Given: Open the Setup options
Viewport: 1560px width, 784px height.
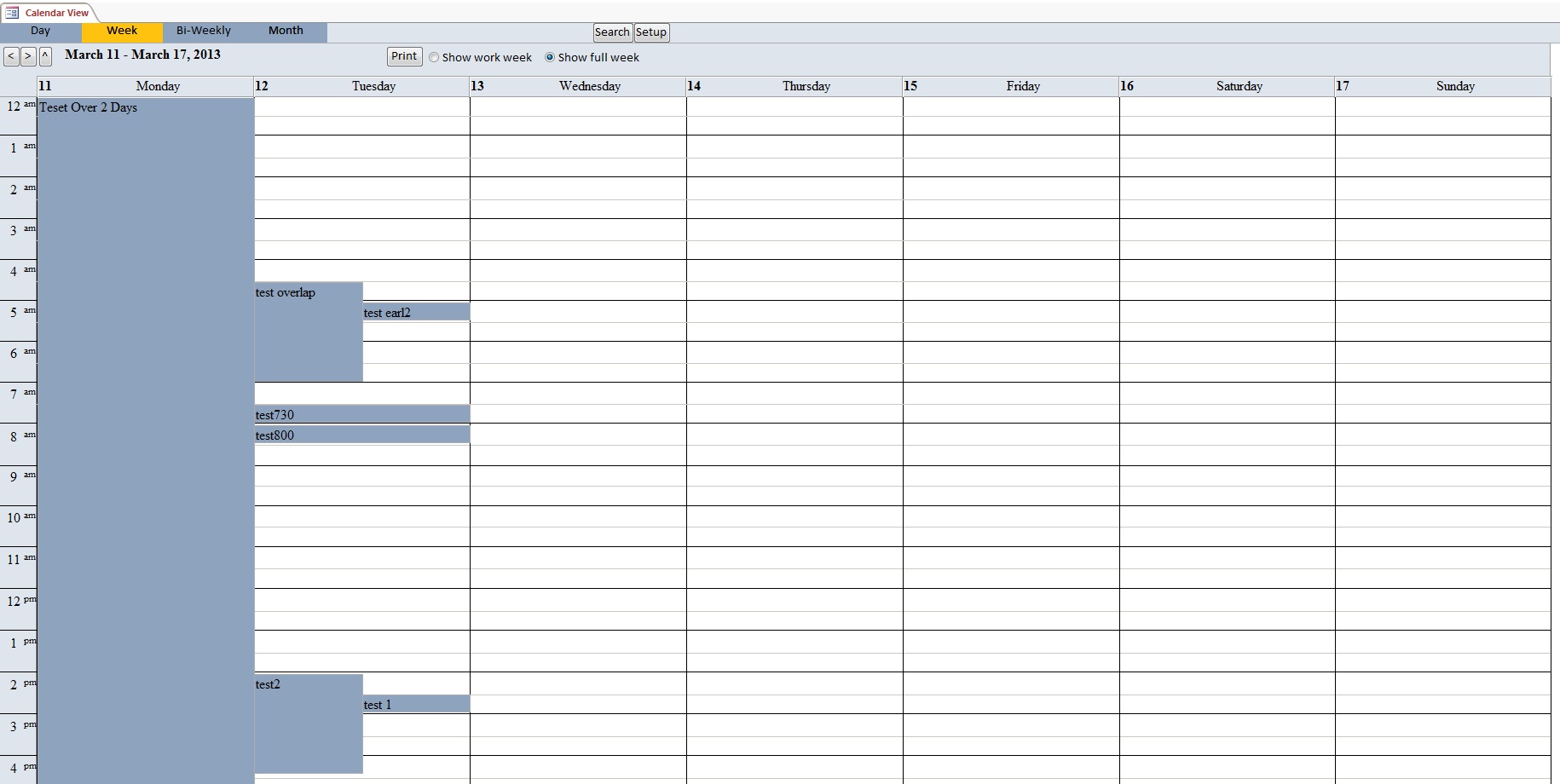Looking at the screenshot, I should point(650,32).
